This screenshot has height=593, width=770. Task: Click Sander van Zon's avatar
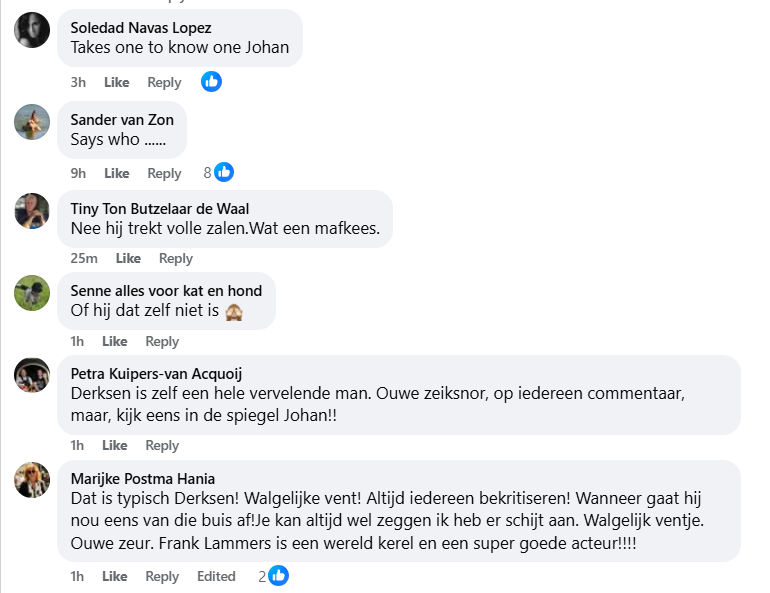pos(32,122)
